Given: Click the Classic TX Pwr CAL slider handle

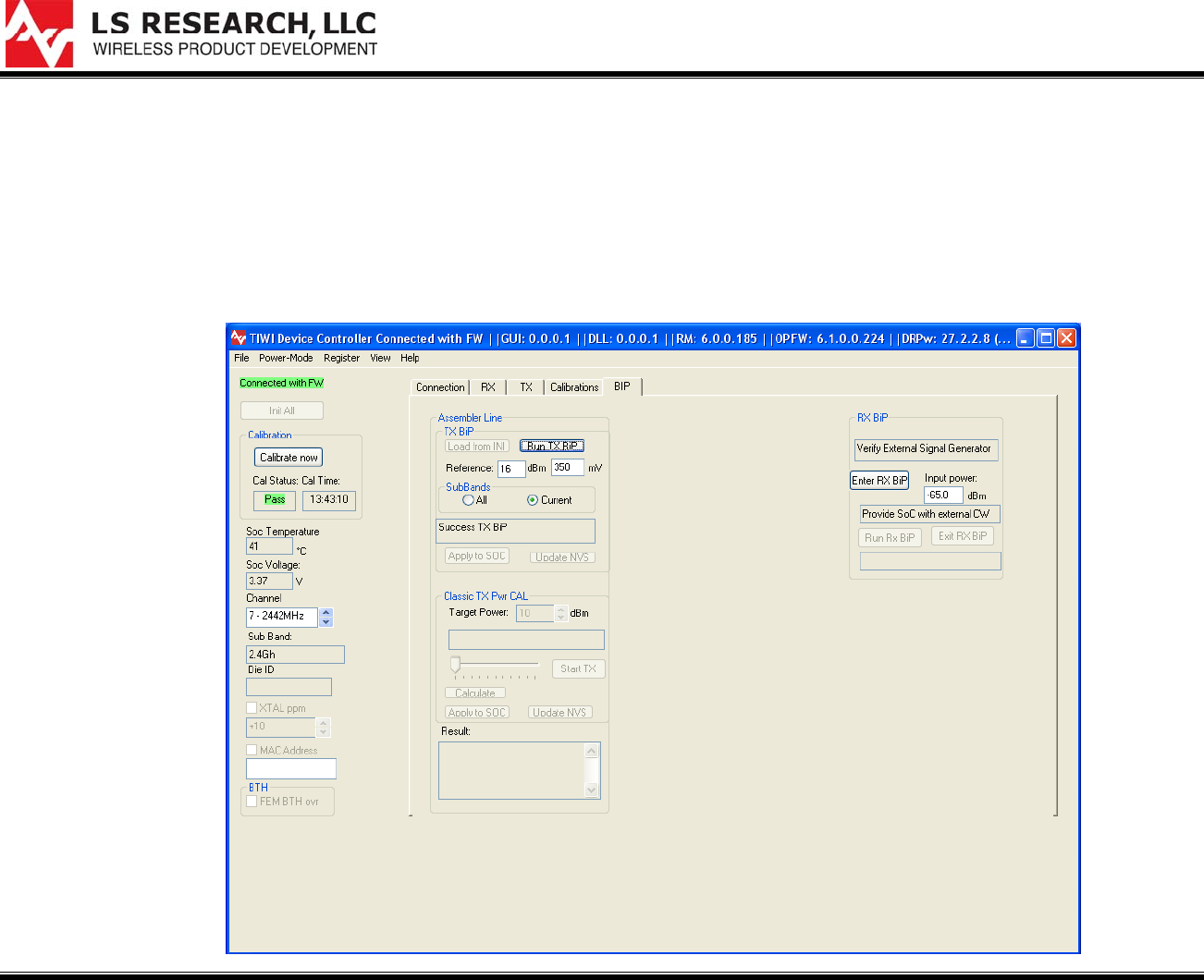Looking at the screenshot, I should (455, 665).
